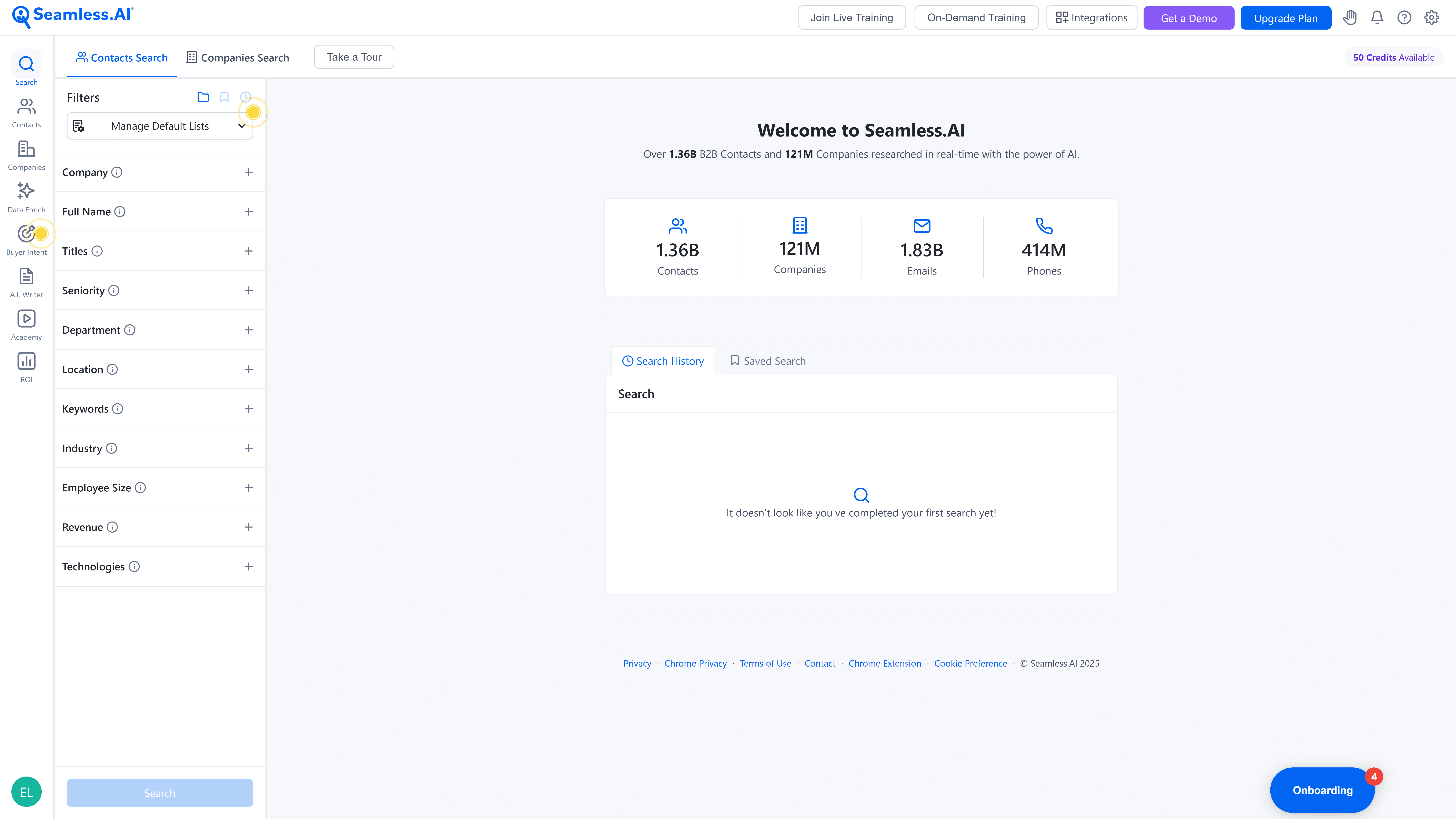Open the notifications bell
Screen dimensions: 1456x819
coord(1377,17)
